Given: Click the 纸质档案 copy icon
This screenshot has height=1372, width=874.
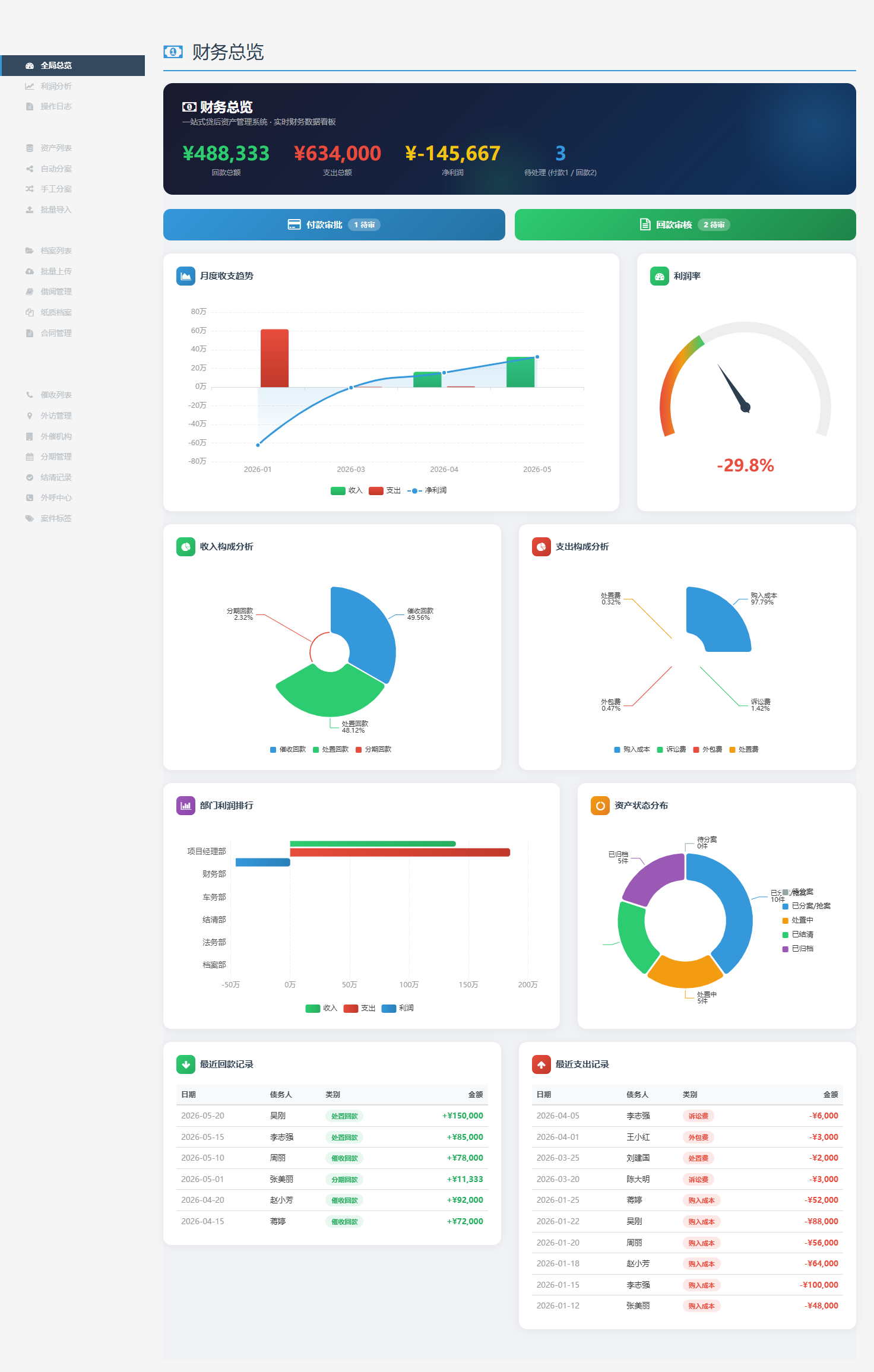Looking at the screenshot, I should tap(30, 312).
